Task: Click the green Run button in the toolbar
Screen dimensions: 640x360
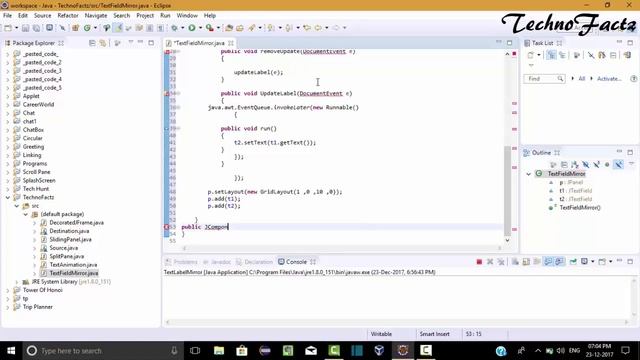Action: coord(191,28)
